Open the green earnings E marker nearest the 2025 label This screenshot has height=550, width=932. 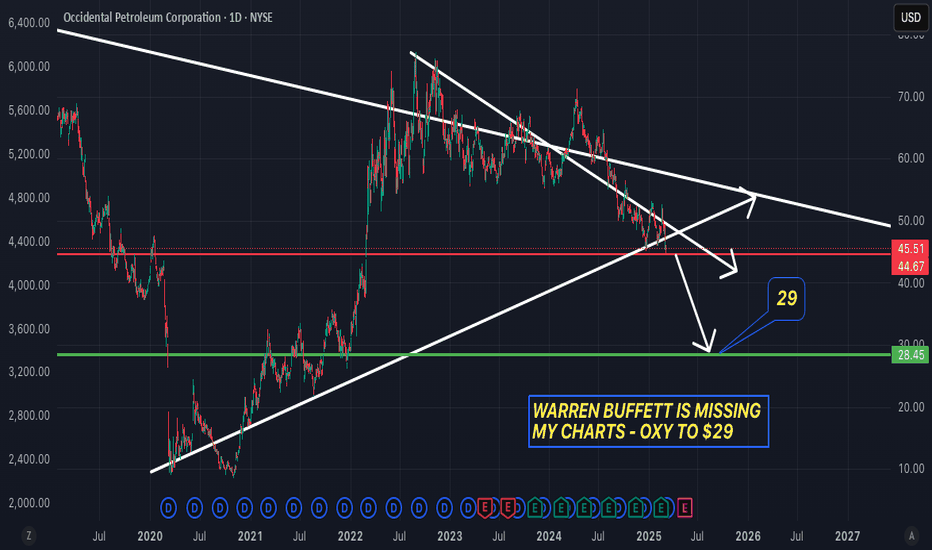(661, 507)
